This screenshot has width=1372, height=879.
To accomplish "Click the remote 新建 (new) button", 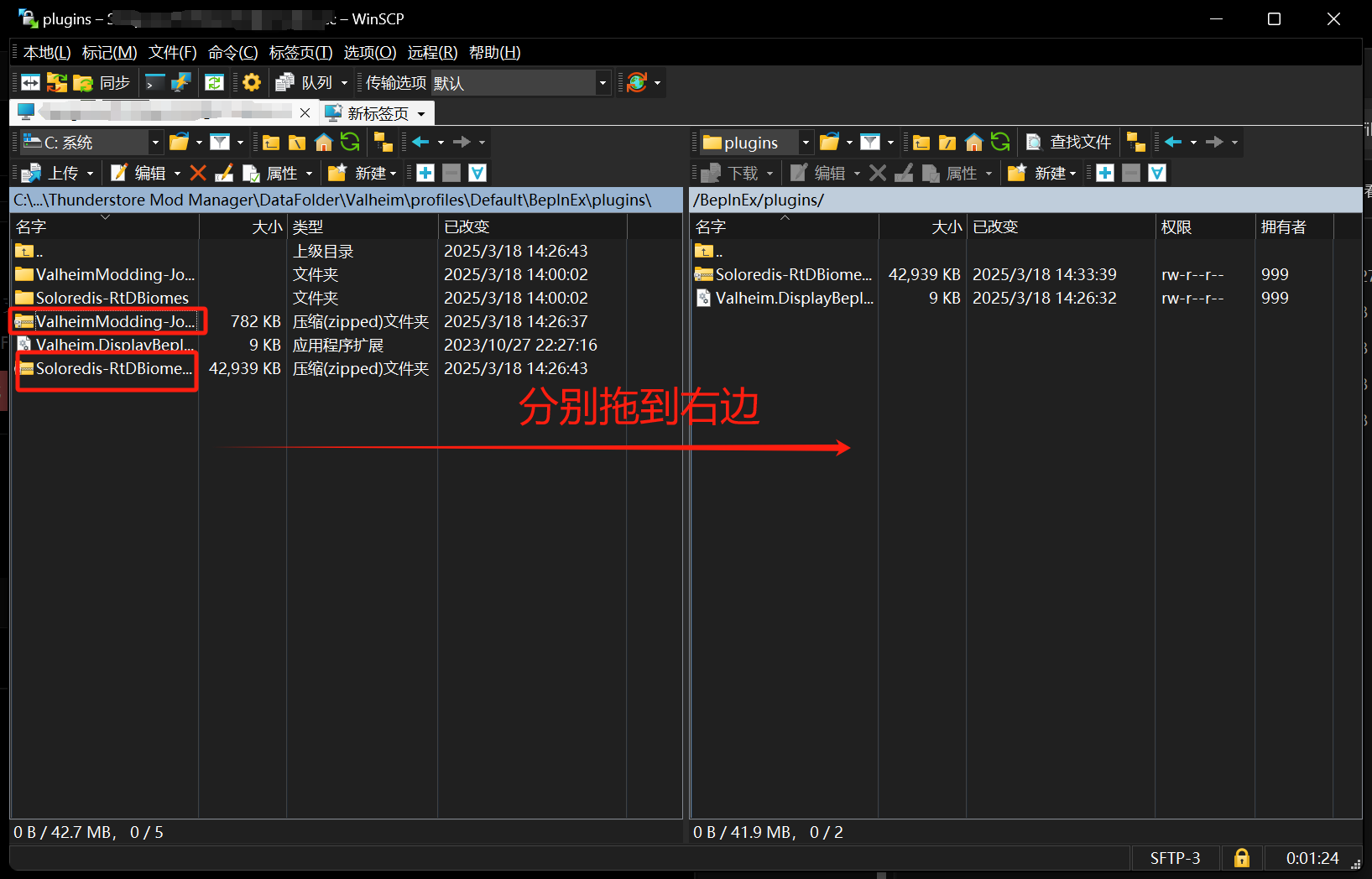I will pos(1041,173).
